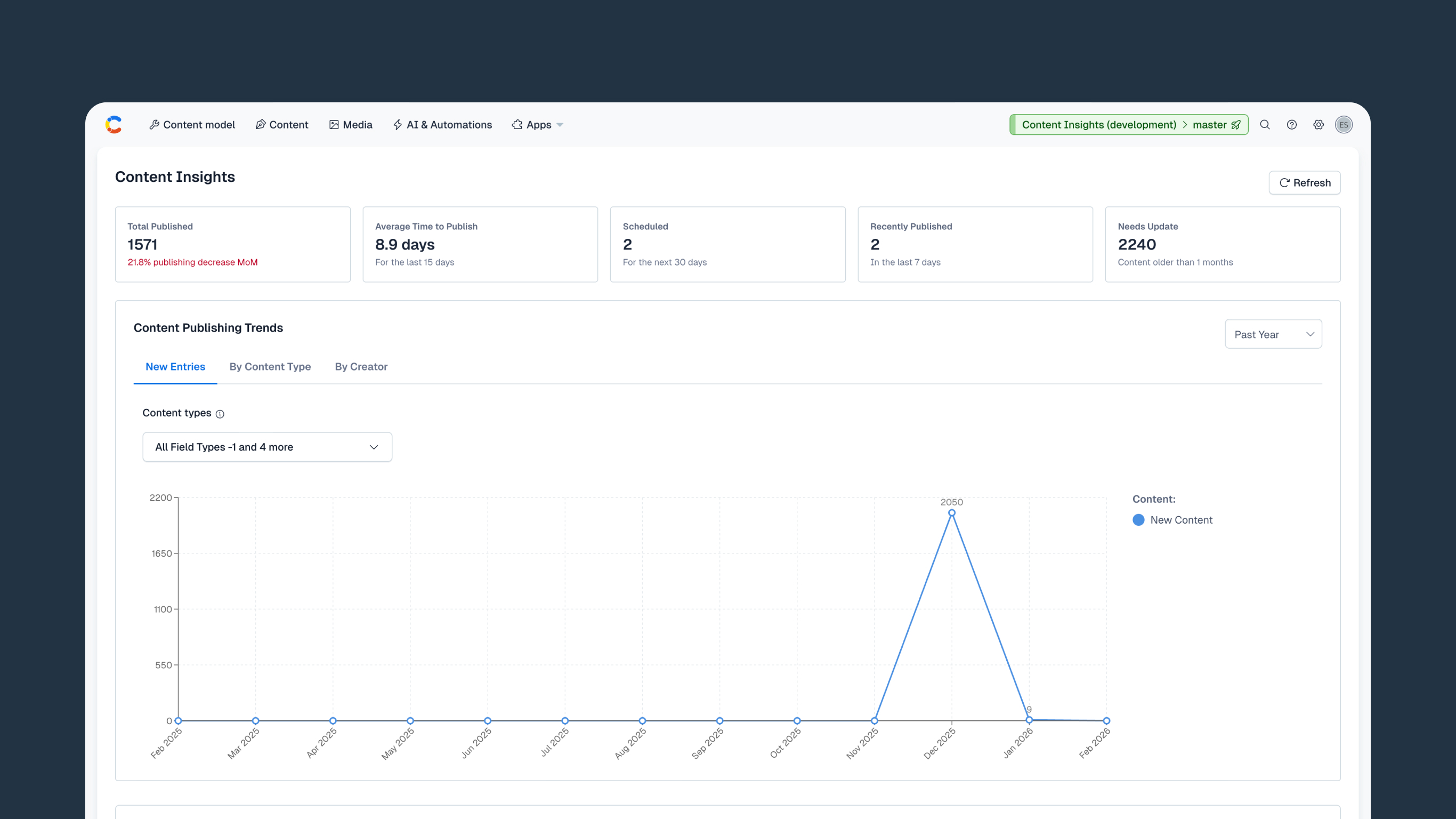
Task: Select the Content model wrench icon
Action: click(155, 124)
